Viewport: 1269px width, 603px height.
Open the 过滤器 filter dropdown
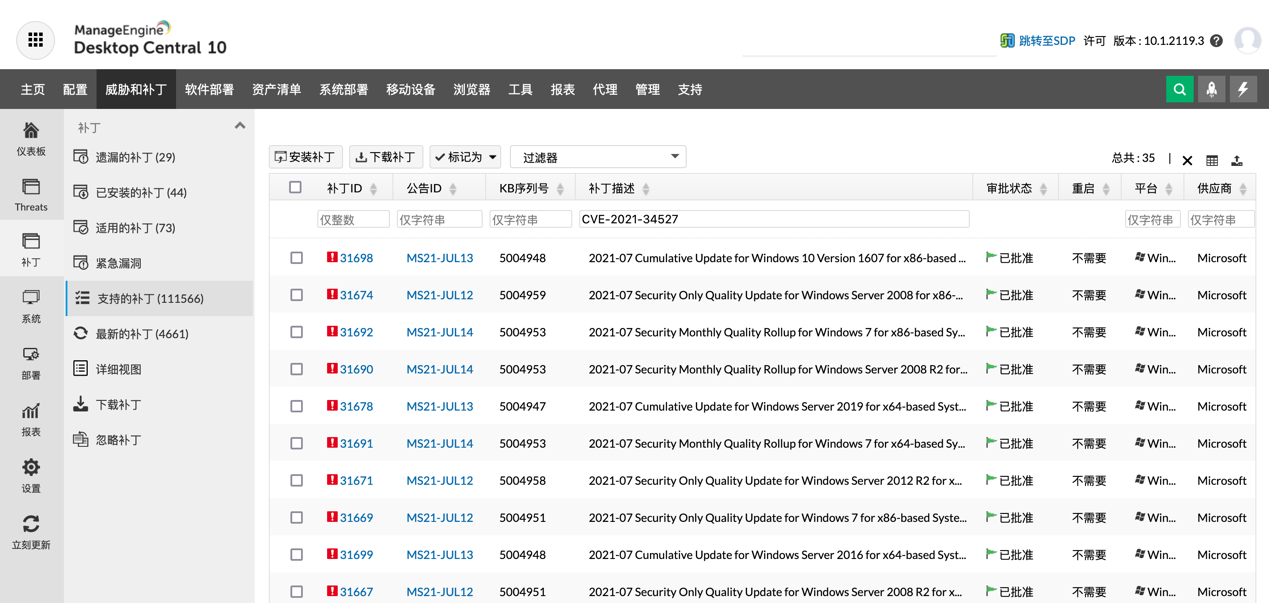(x=598, y=157)
